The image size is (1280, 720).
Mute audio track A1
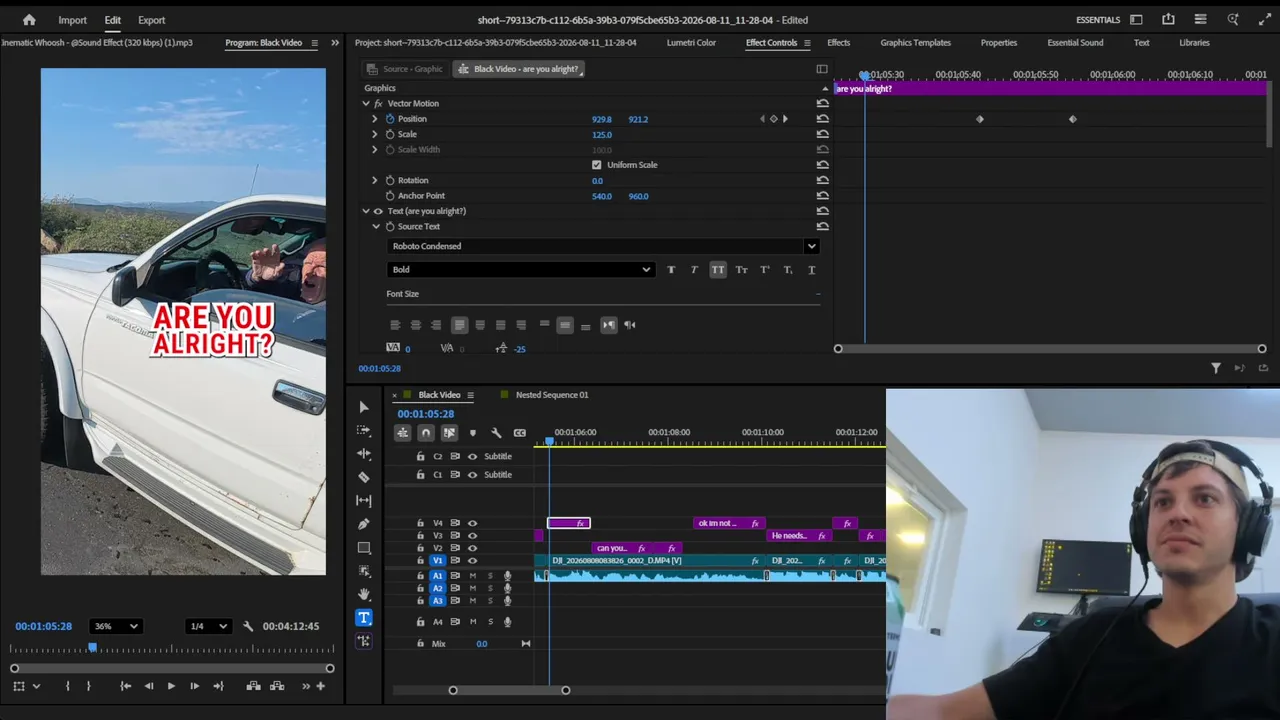[x=473, y=576]
